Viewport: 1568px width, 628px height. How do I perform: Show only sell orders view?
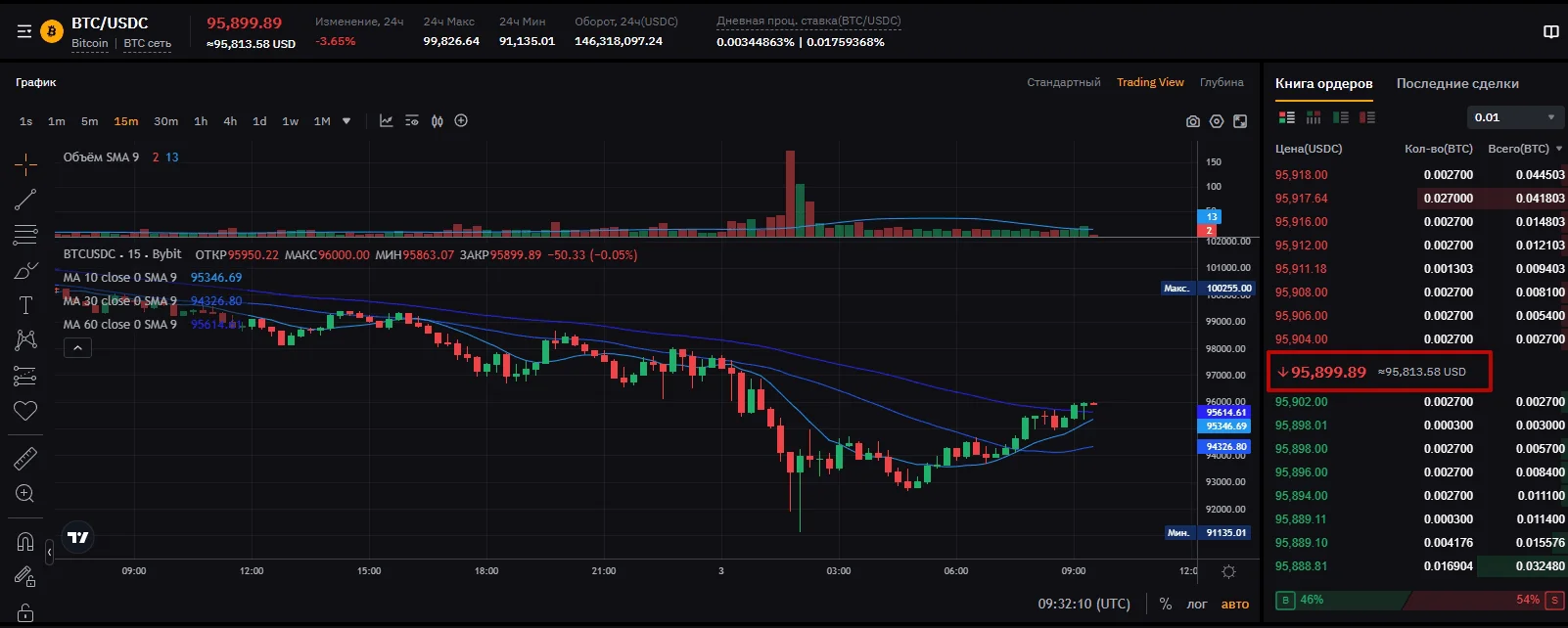pyautogui.click(x=1367, y=117)
